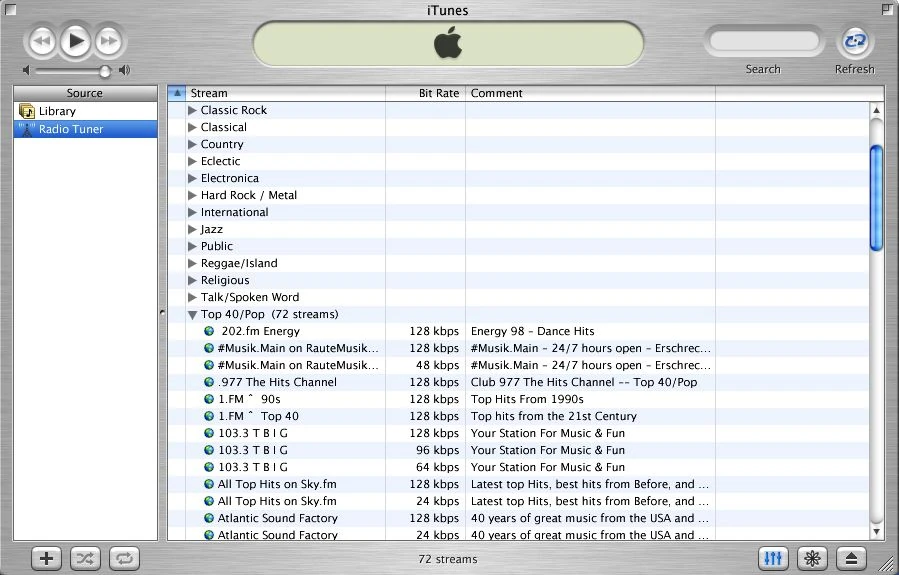
Task: Click the Rewind button
Action: coord(42,41)
